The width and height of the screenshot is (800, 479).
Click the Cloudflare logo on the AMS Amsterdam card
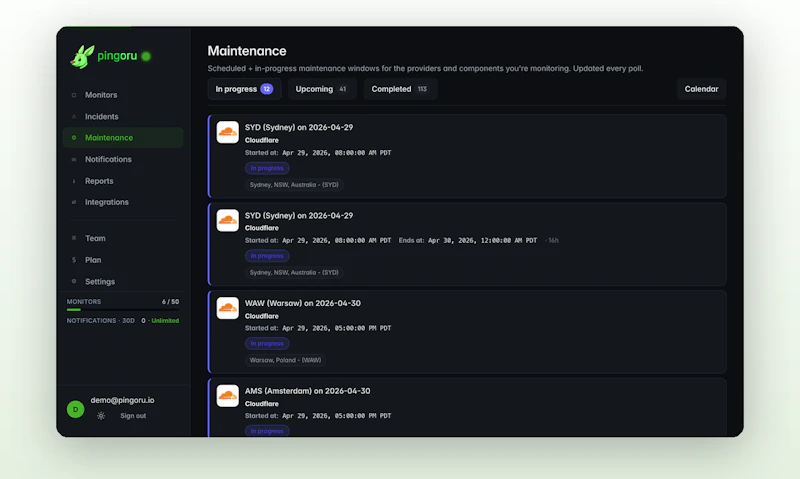tap(228, 396)
